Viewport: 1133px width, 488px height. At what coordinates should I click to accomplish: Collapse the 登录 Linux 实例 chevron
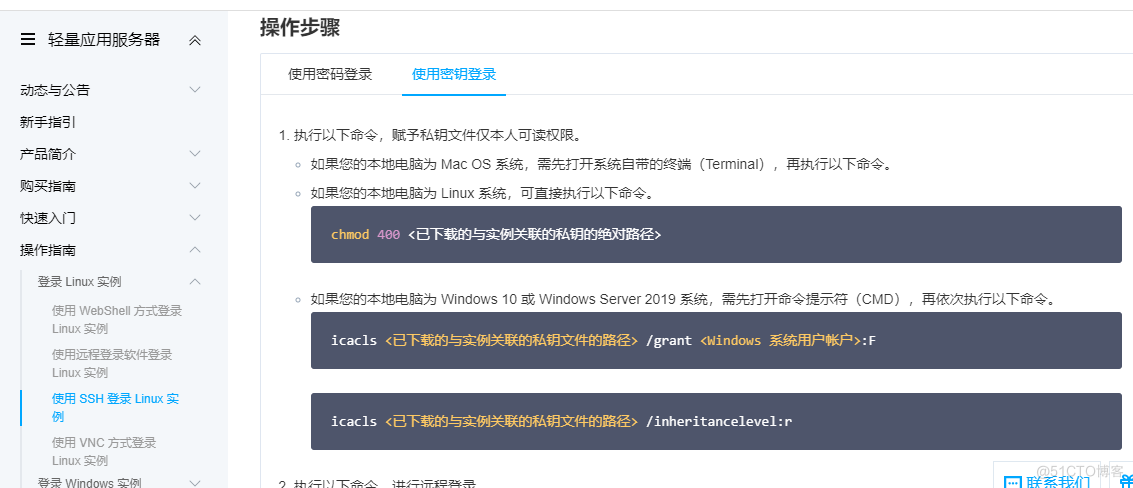tap(194, 281)
